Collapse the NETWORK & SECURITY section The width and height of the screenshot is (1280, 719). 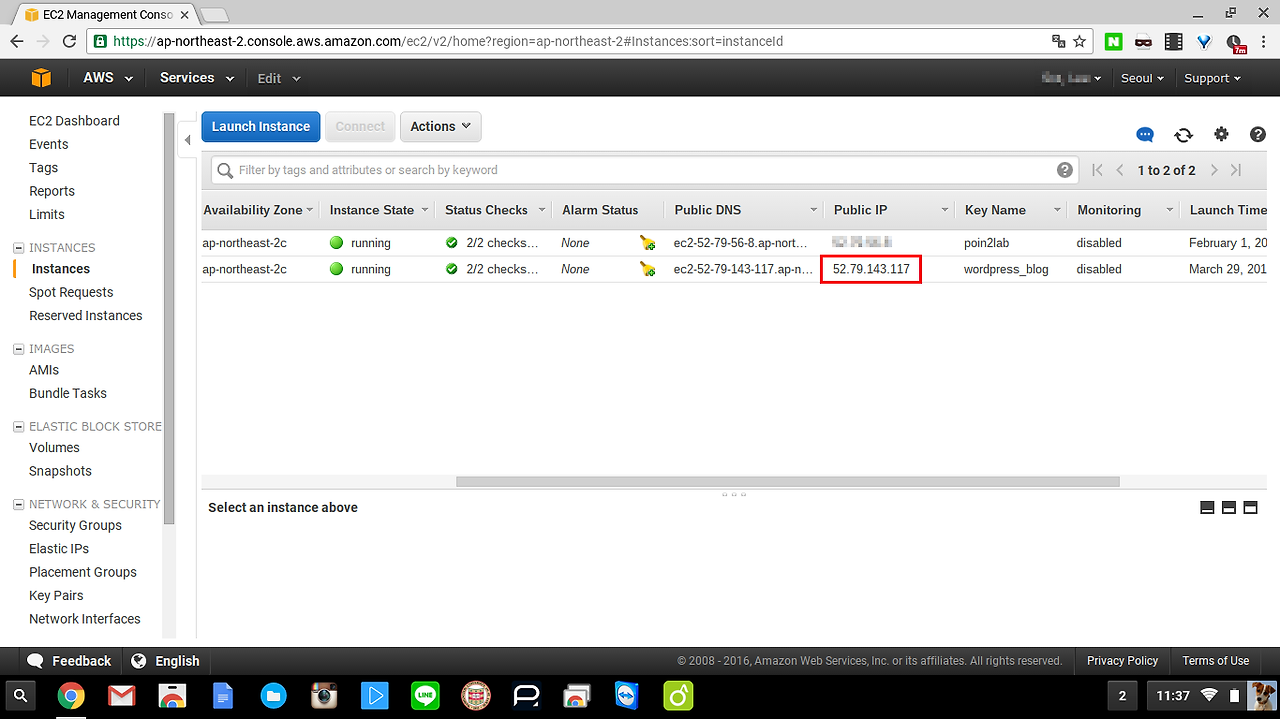18,505
